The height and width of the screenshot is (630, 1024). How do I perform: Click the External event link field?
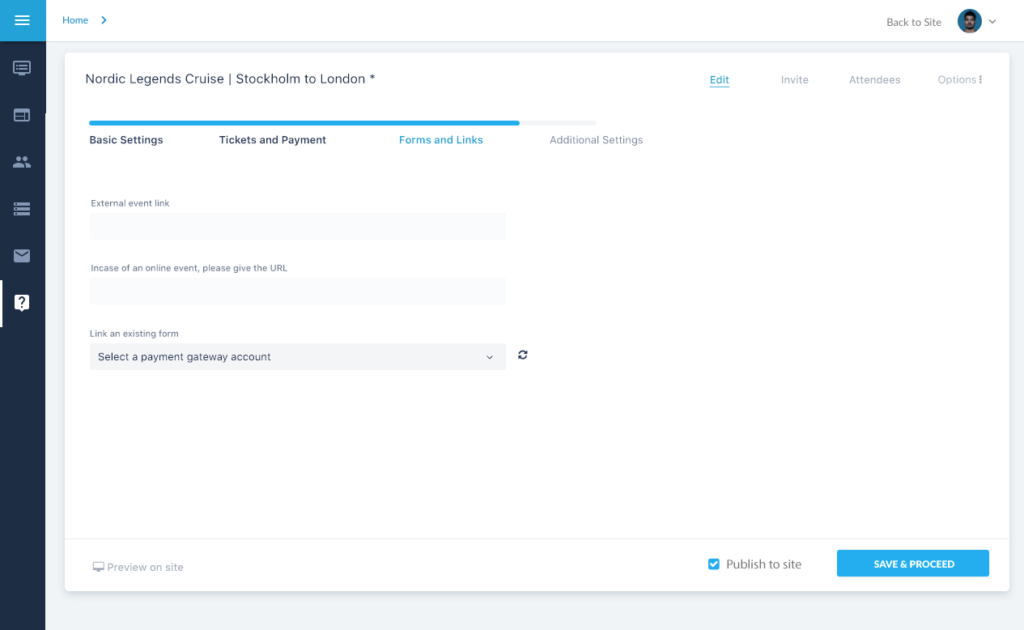click(x=297, y=226)
